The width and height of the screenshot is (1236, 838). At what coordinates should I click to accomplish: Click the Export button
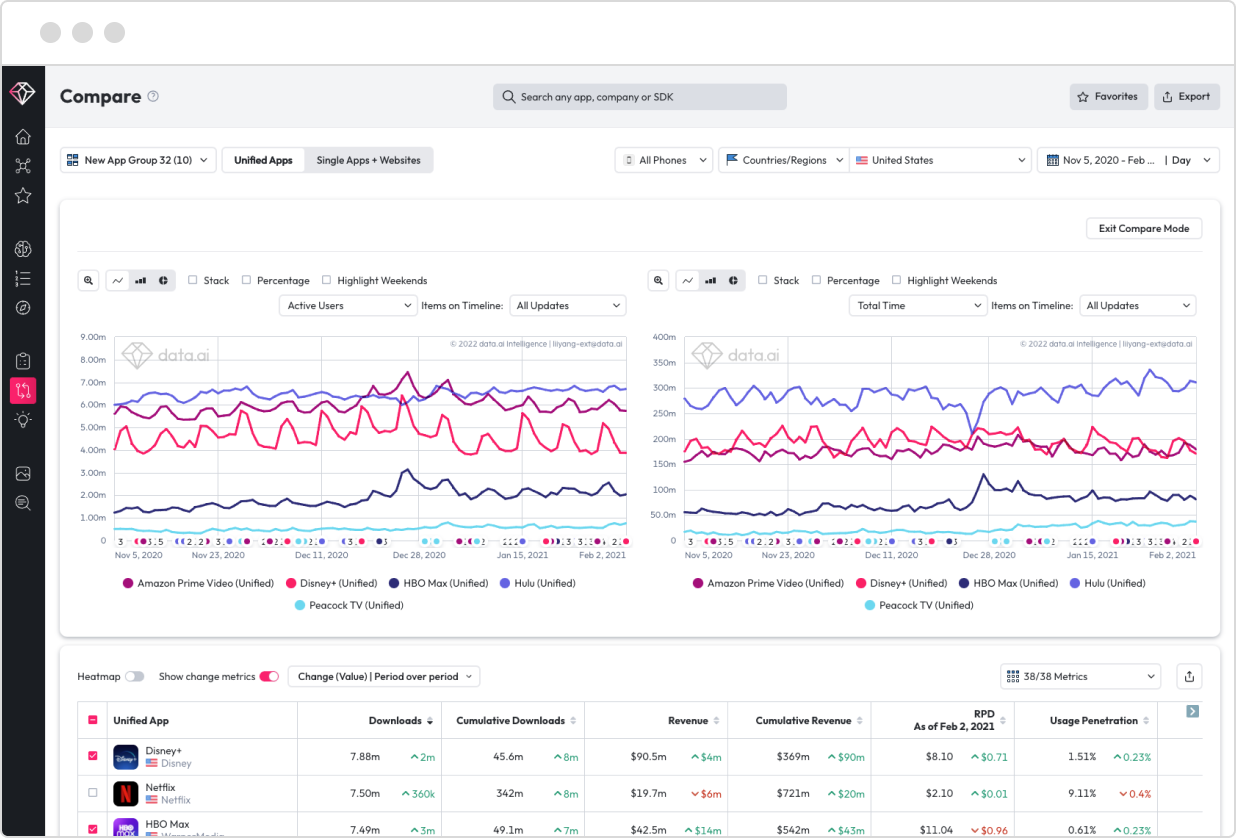(x=1187, y=97)
